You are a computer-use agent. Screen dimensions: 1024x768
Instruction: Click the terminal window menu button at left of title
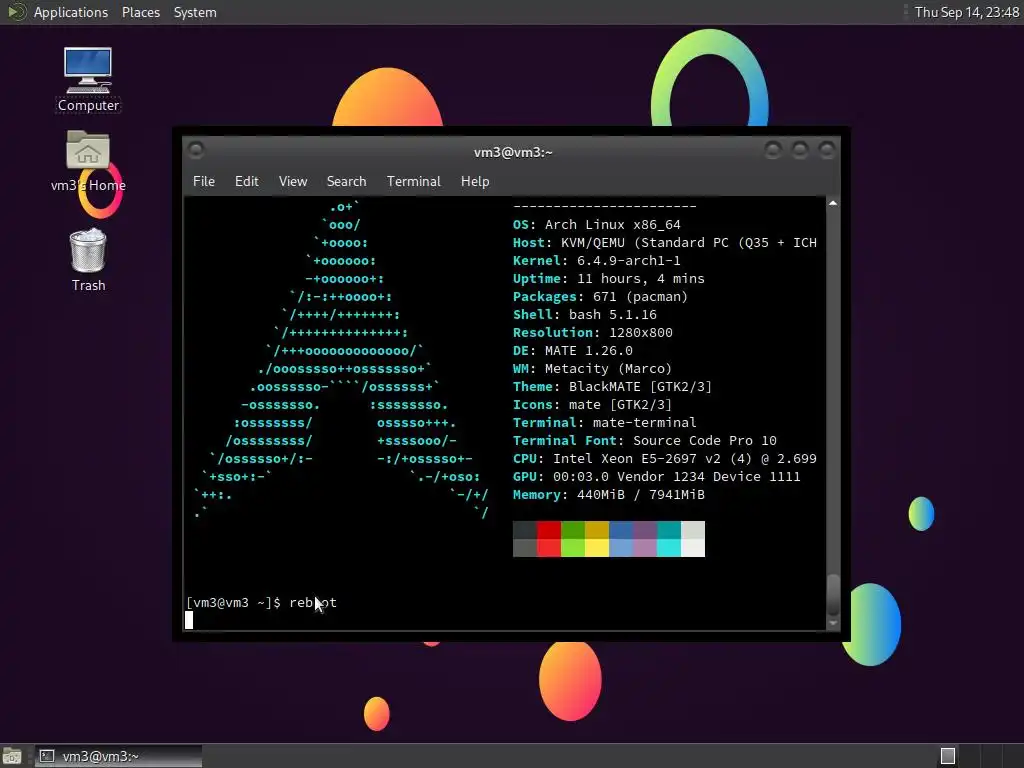coord(195,151)
